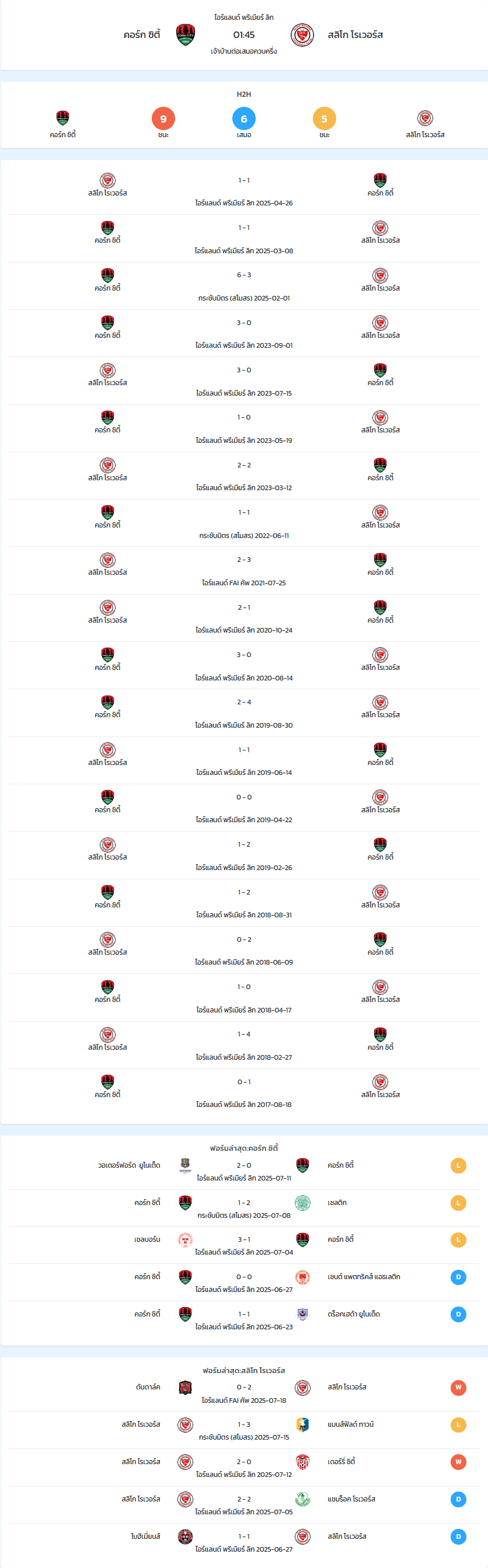The image size is (488, 1568).
Task: Click the Shelbourne crest in the 3-1 match row
Action: tap(185, 1239)
